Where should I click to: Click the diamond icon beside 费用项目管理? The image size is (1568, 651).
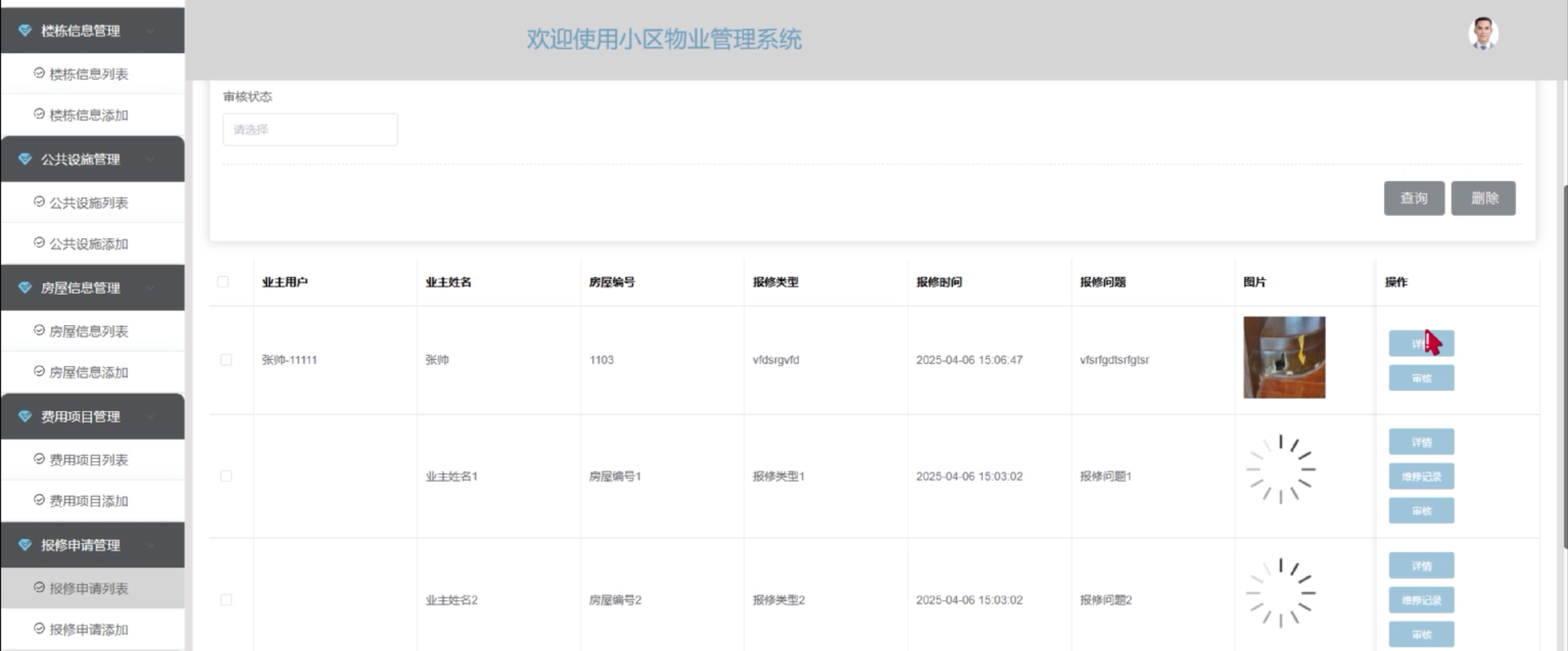click(25, 416)
